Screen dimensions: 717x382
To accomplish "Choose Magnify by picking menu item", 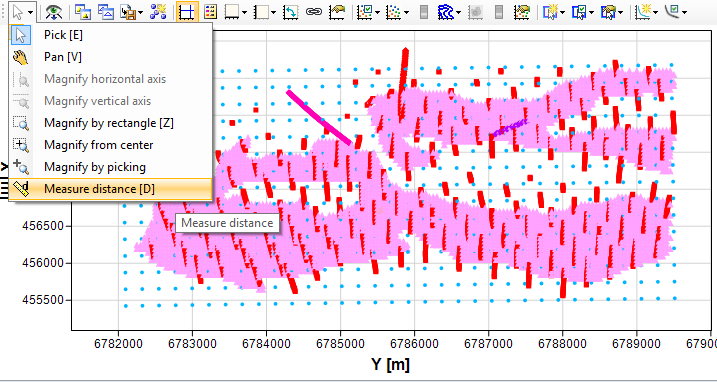I will click(x=111, y=167).
